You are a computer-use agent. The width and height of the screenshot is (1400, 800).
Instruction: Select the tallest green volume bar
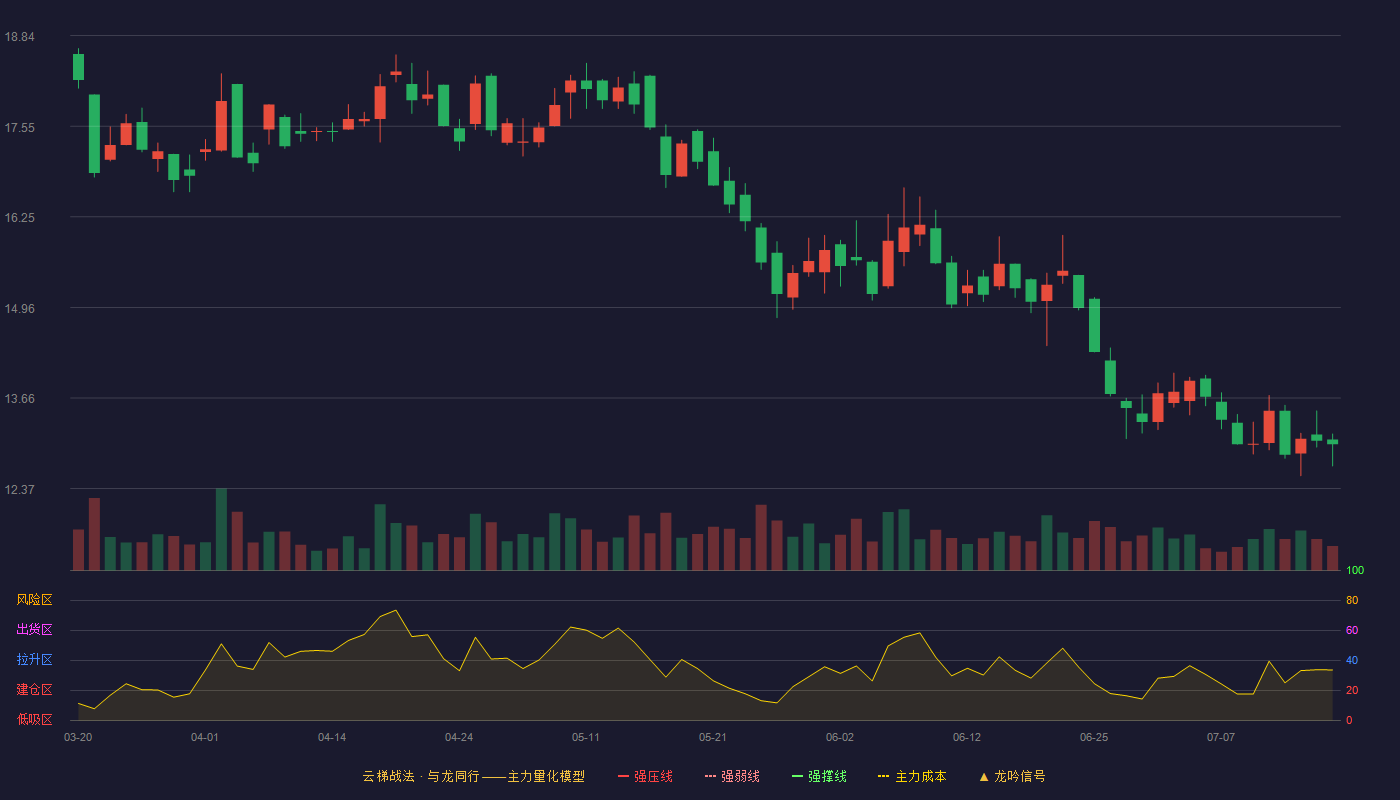point(221,530)
